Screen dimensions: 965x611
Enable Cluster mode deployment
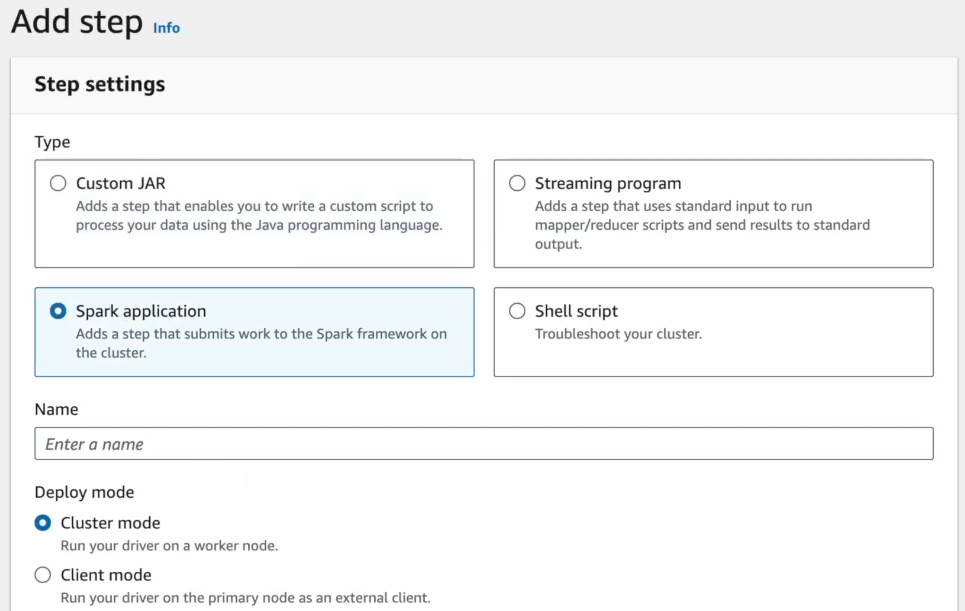[41, 522]
